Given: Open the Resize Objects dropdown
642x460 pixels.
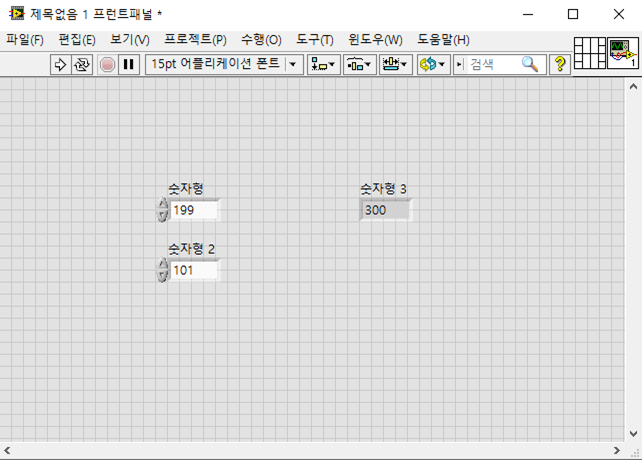Looking at the screenshot, I should click(395, 64).
